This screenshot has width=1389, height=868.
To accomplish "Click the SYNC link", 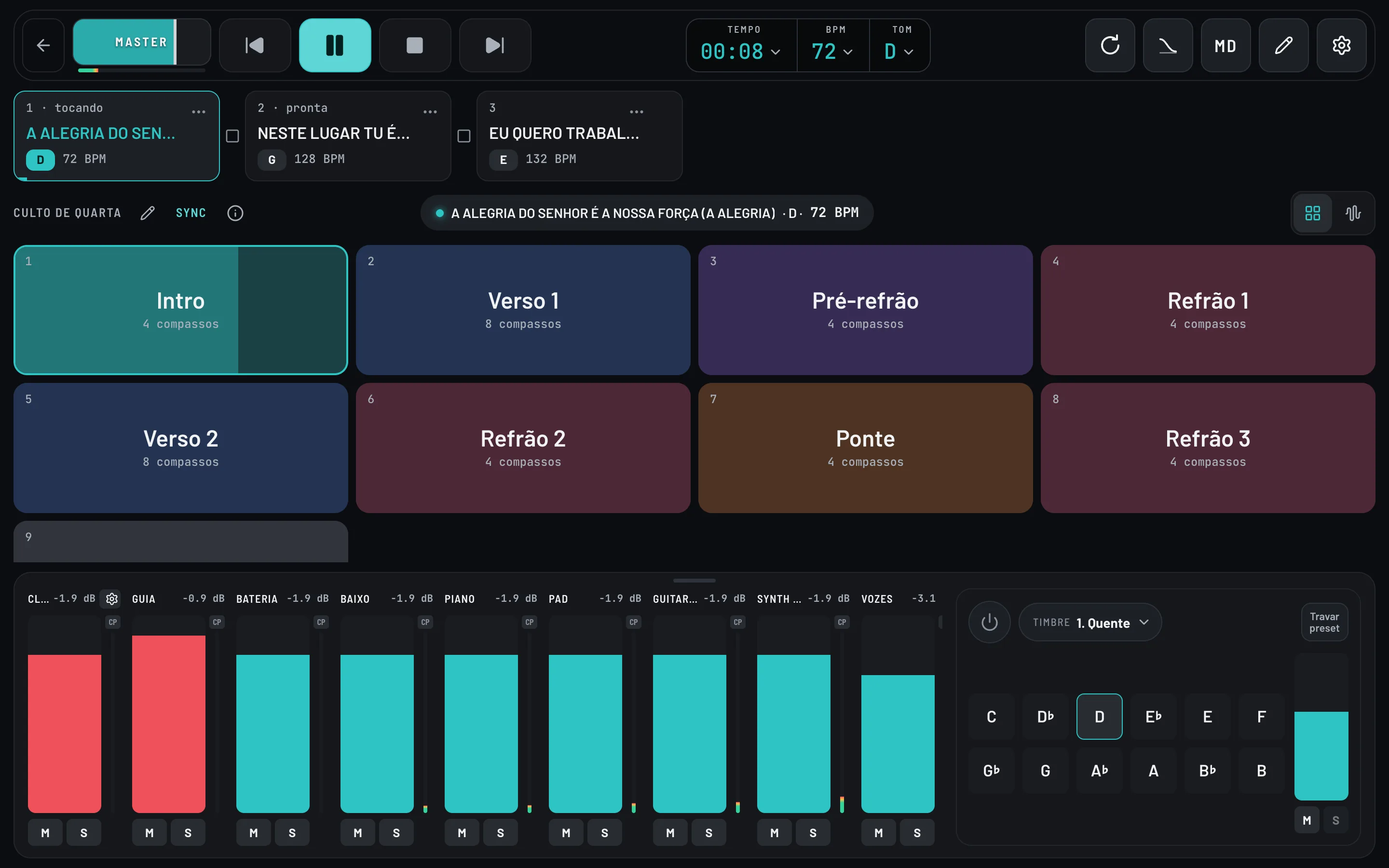I will tap(191, 213).
